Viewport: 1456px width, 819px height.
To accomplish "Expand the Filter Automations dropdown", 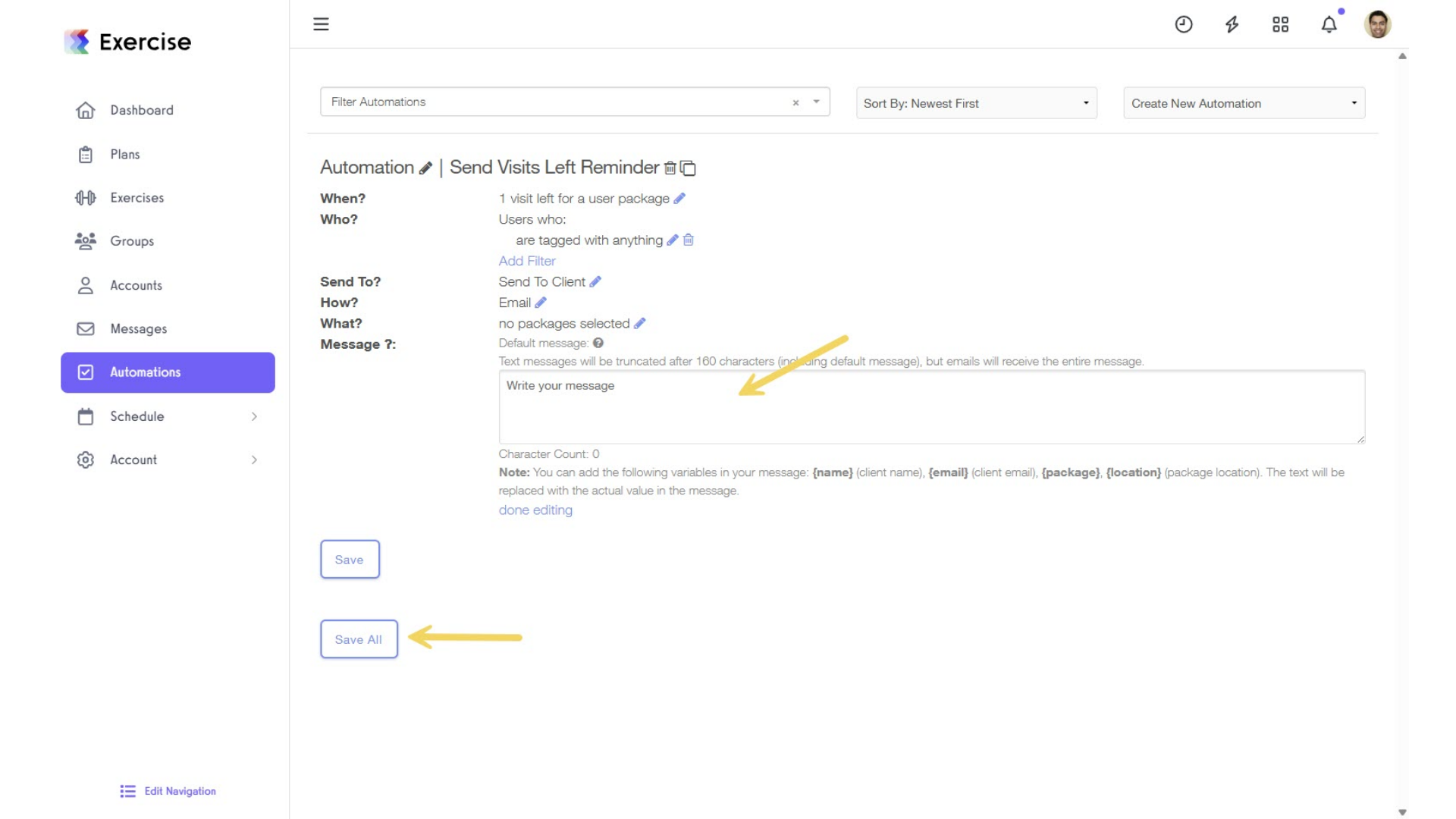I will pyautogui.click(x=816, y=102).
